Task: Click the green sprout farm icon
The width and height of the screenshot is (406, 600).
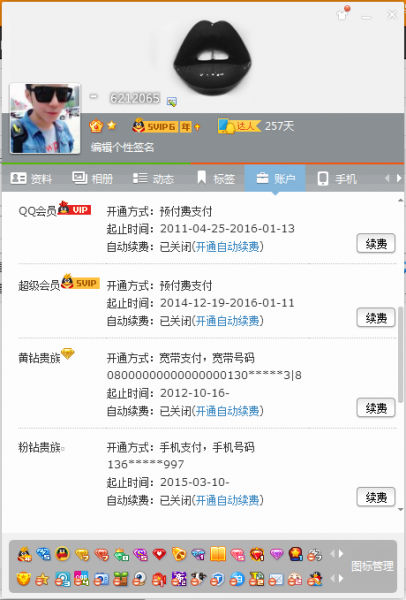Action: (x=120, y=579)
